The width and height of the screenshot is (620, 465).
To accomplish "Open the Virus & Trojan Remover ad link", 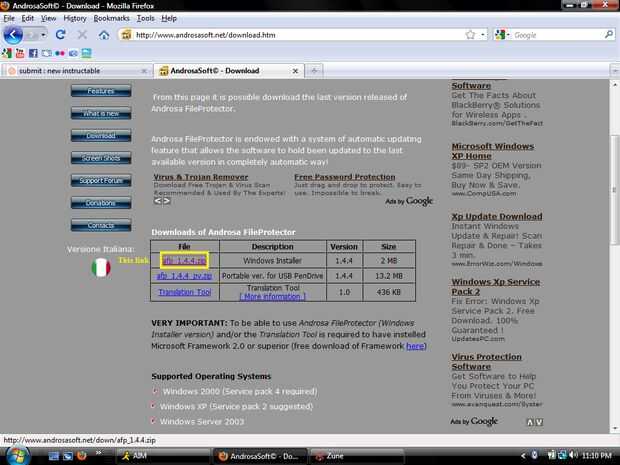I will [x=200, y=177].
